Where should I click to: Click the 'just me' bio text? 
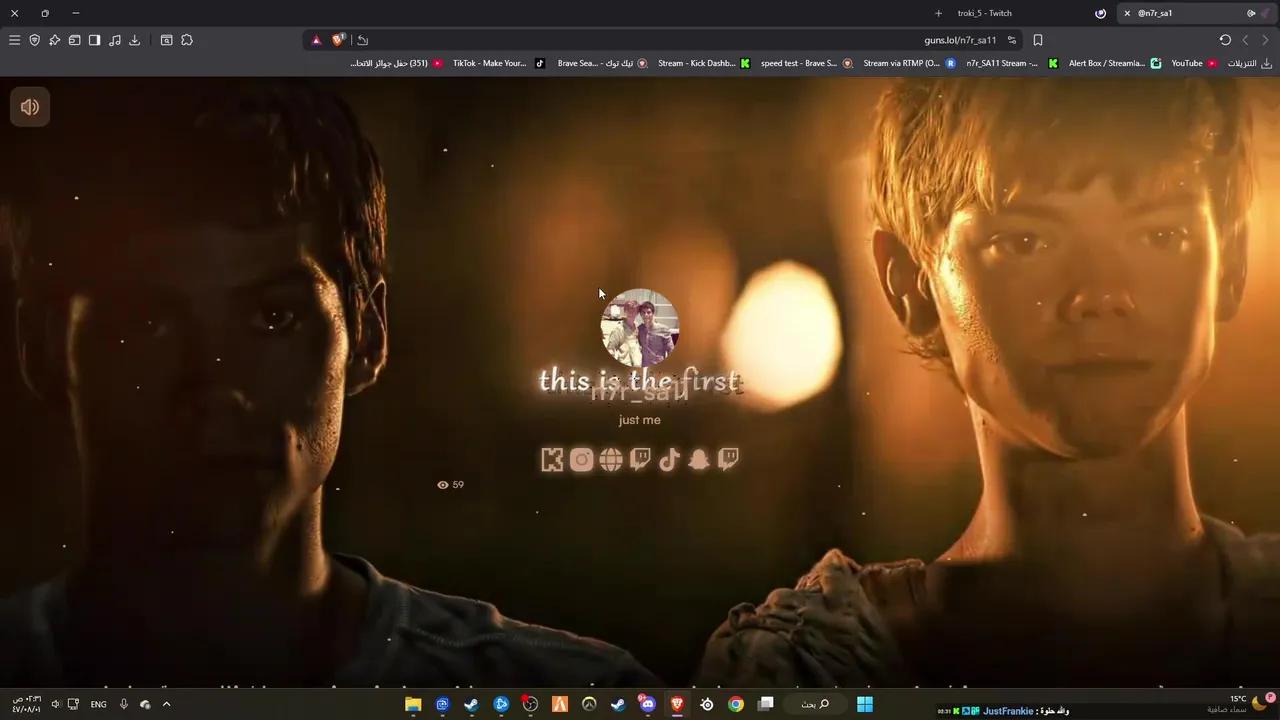(x=640, y=420)
